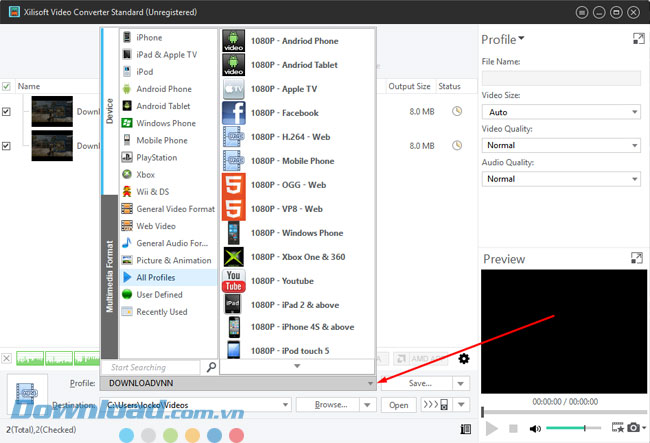Viewport: 650px width, 443px height.
Task: Open settings gear icon
Action: 464,358
